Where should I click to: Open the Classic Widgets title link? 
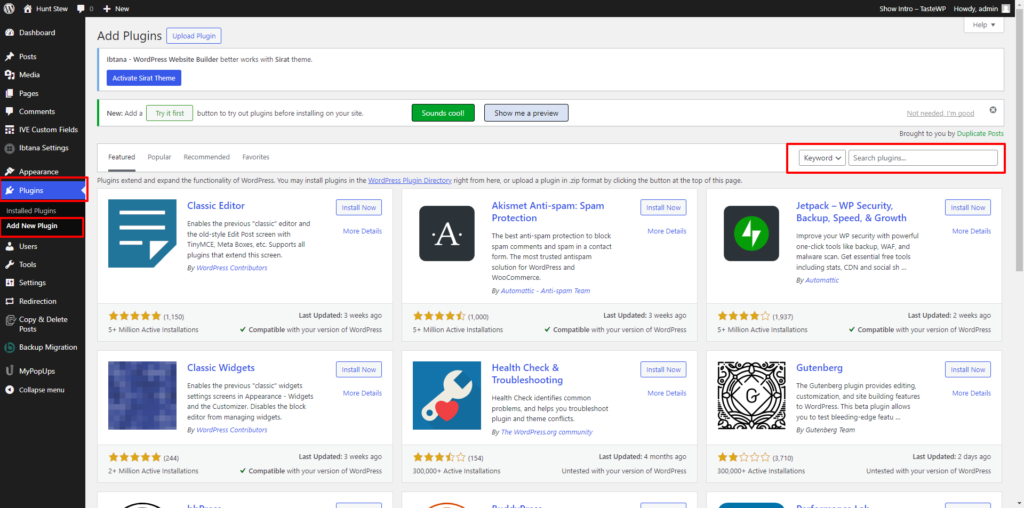coord(220,368)
